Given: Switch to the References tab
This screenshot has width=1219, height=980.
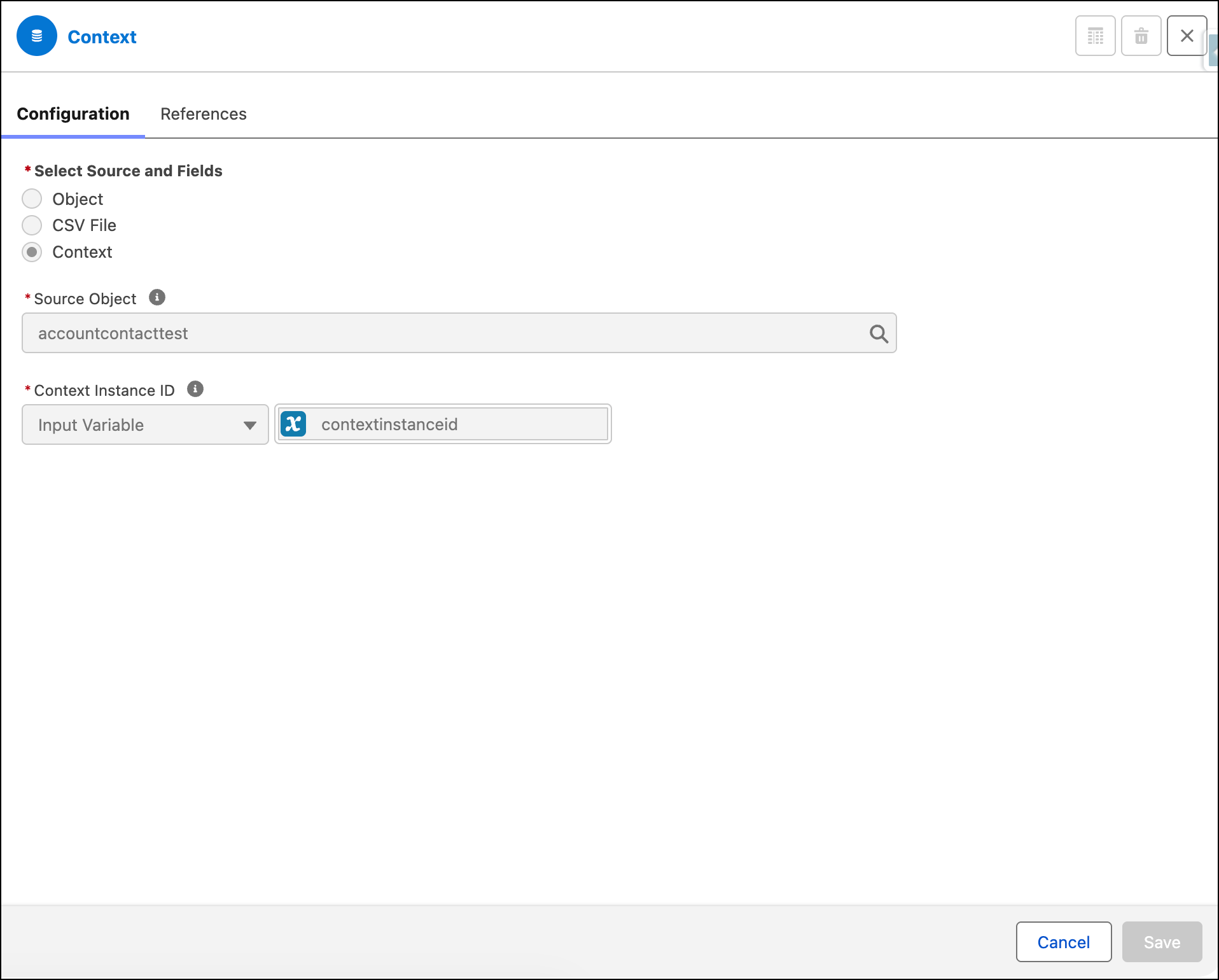Looking at the screenshot, I should [x=204, y=114].
